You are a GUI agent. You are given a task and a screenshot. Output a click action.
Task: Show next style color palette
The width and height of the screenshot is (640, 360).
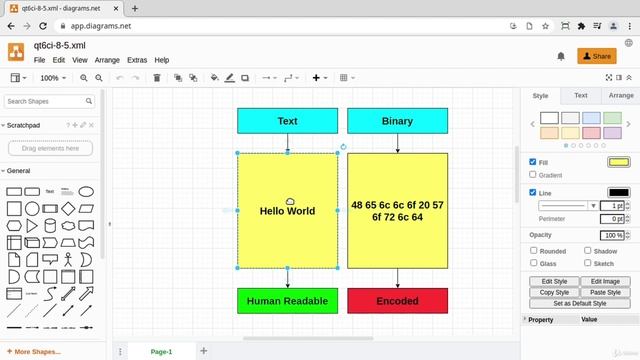click(629, 124)
